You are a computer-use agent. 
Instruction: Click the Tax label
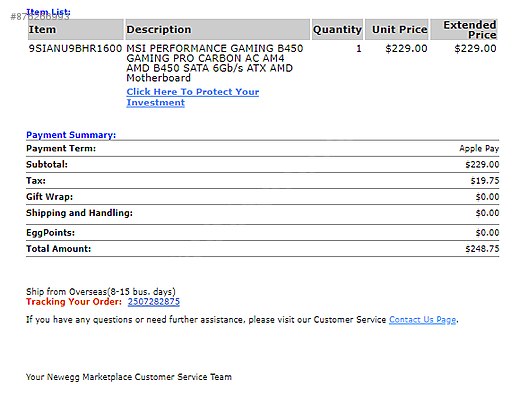coord(36,180)
